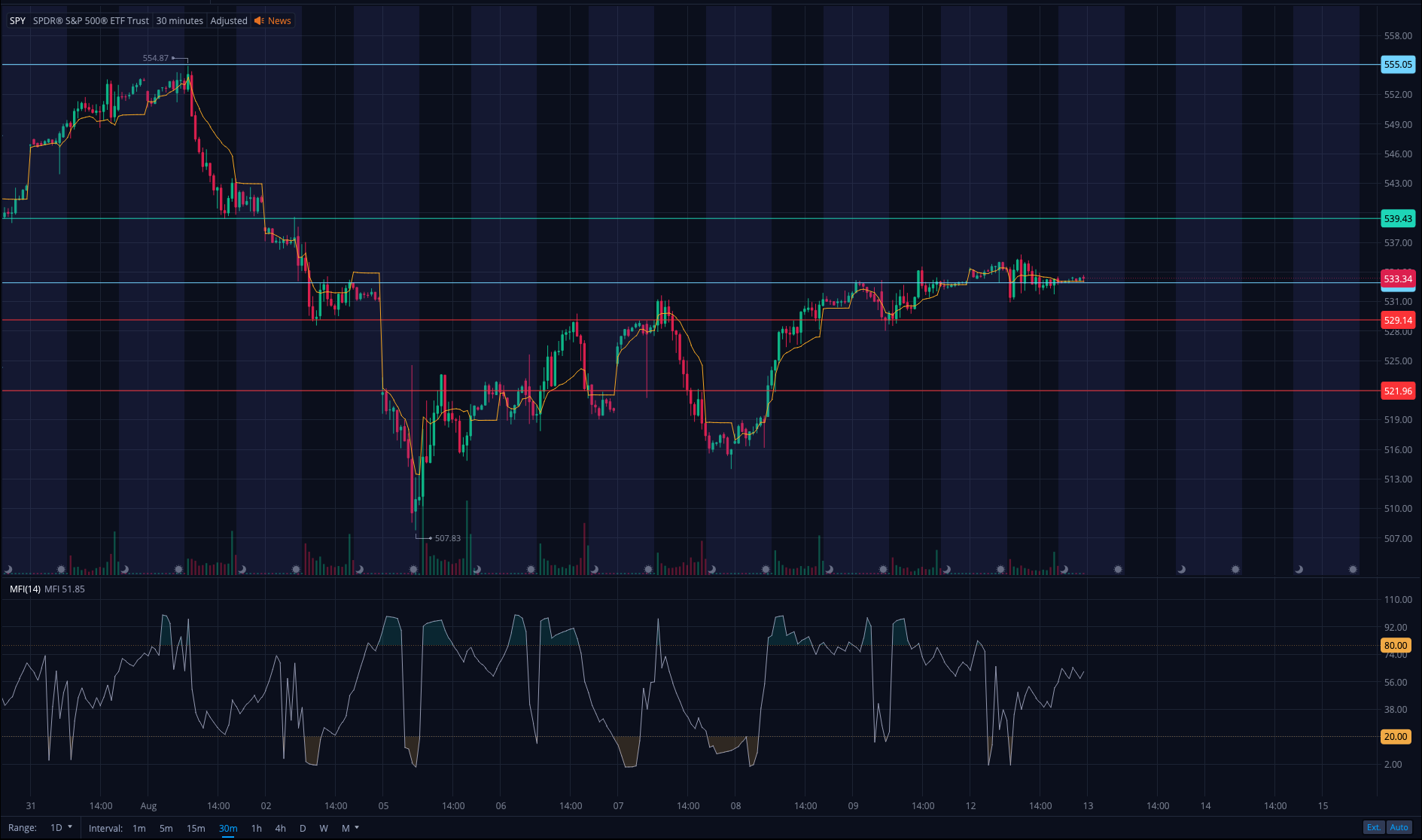Select the 507.83 low price marker

[447, 538]
